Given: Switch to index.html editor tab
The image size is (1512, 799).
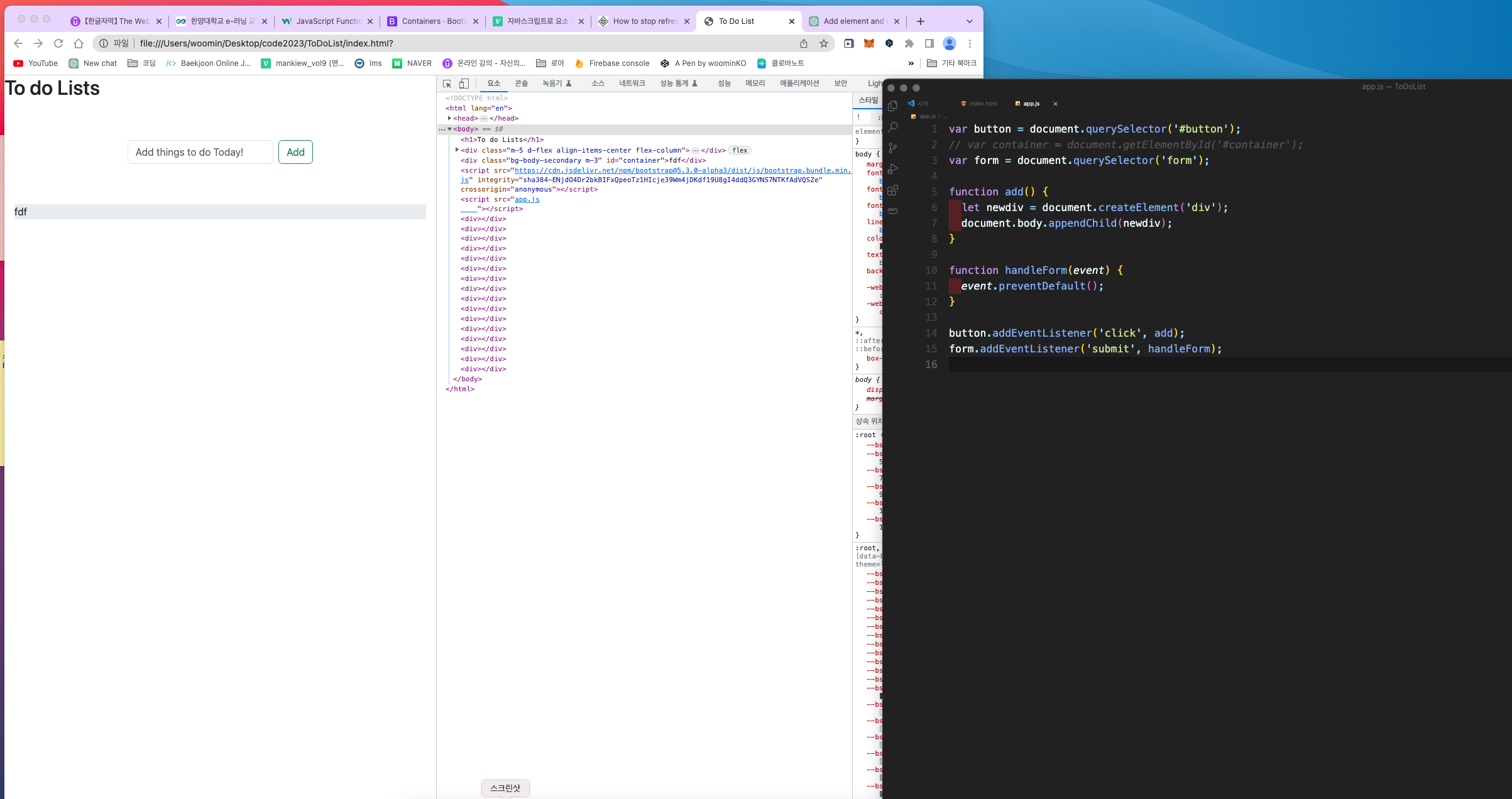Looking at the screenshot, I should point(982,104).
